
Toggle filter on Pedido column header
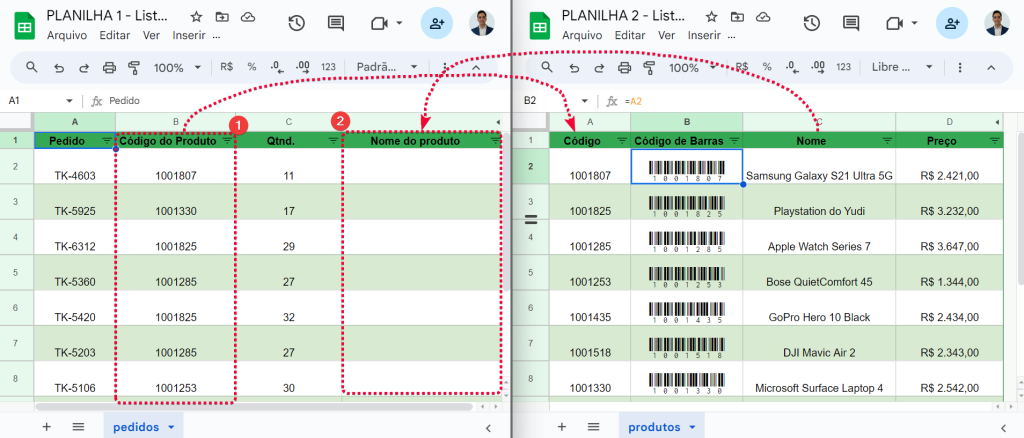click(x=107, y=140)
